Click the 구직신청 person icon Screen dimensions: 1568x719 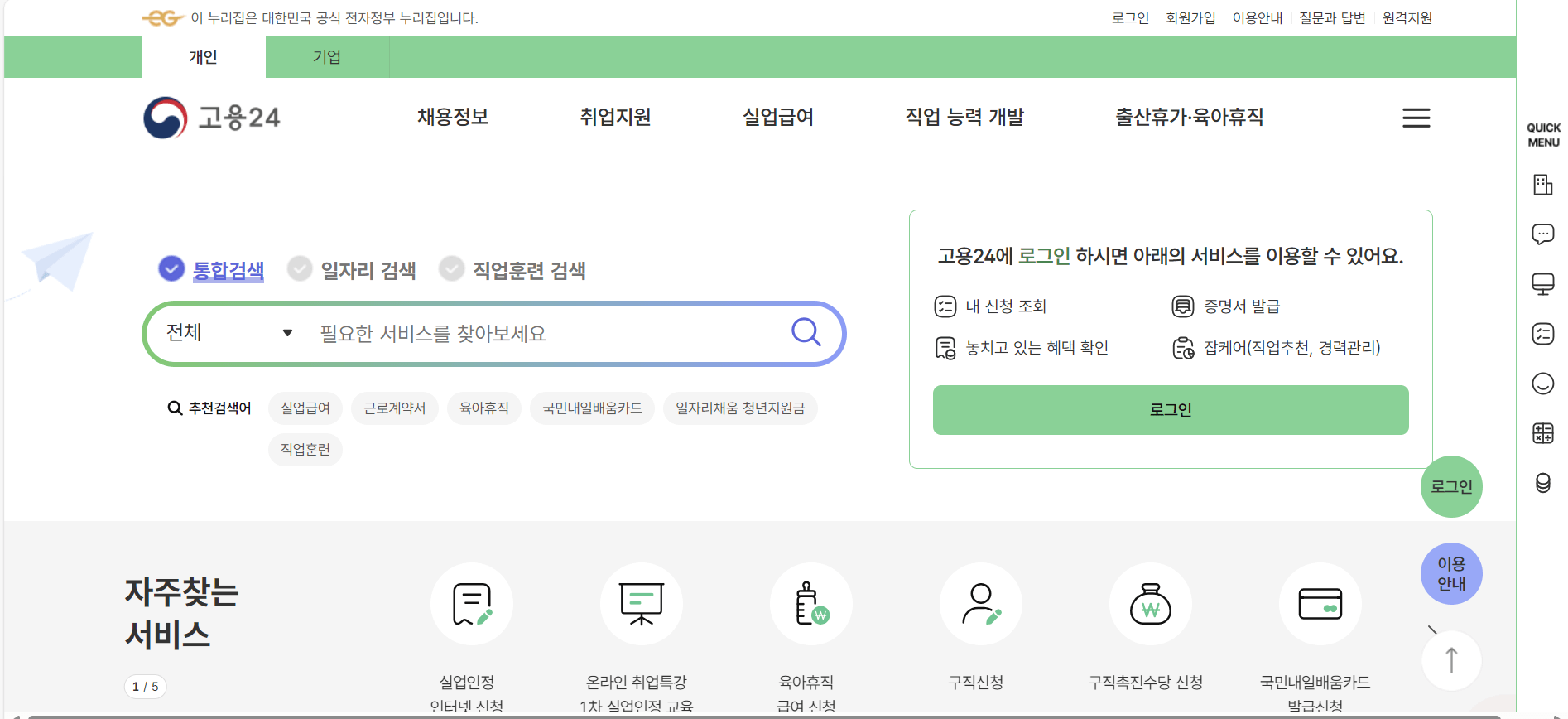(981, 604)
